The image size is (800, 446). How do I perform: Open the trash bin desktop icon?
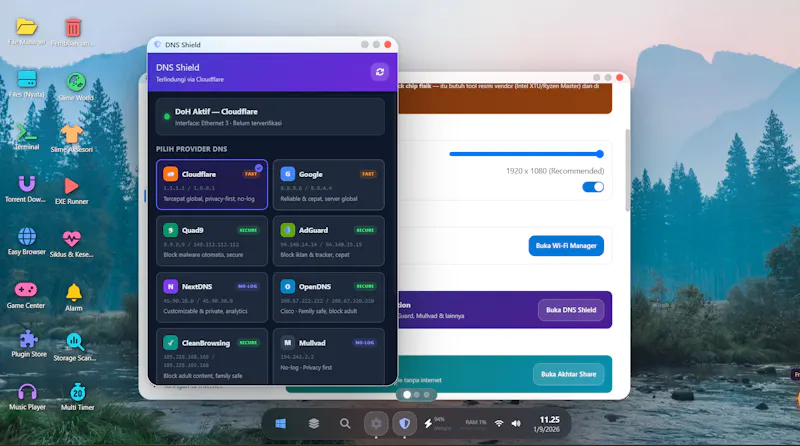(72, 28)
